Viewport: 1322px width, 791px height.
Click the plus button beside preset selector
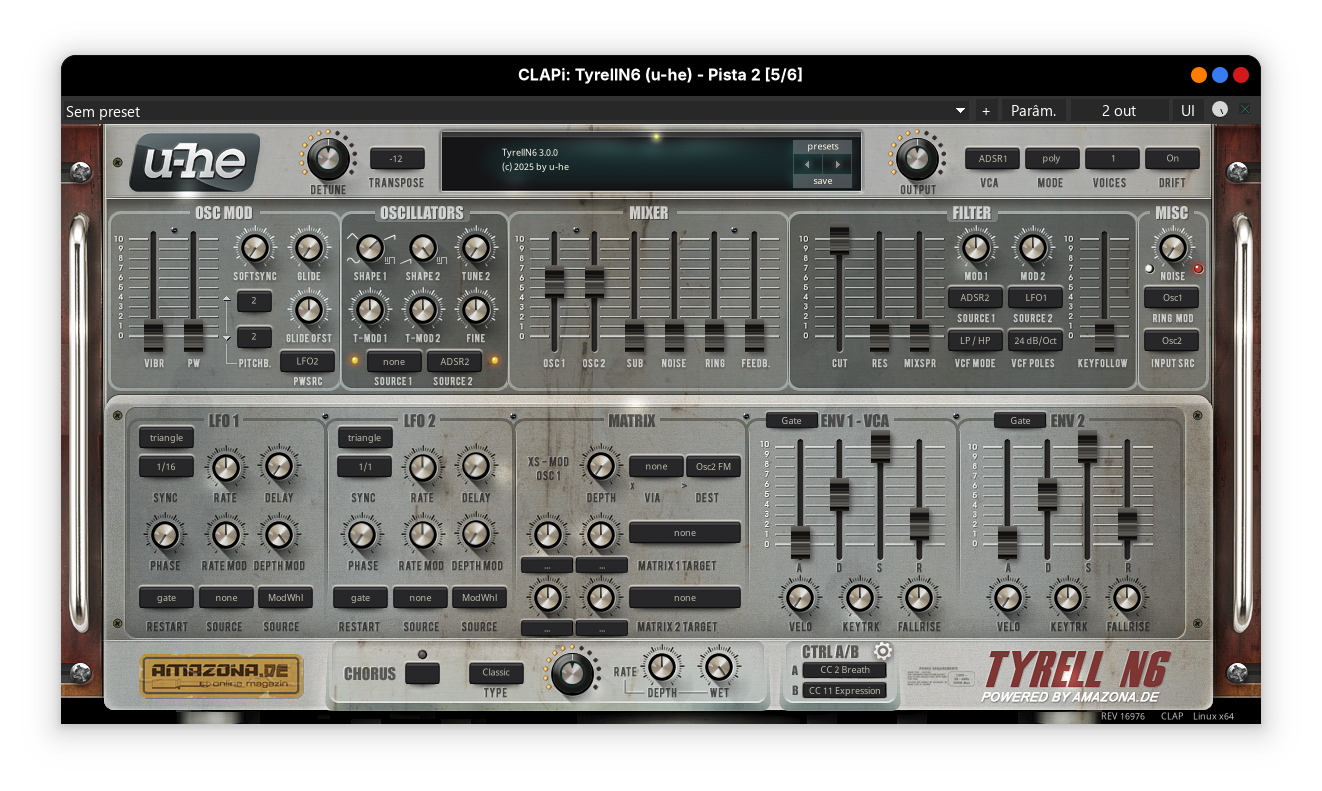(x=986, y=111)
